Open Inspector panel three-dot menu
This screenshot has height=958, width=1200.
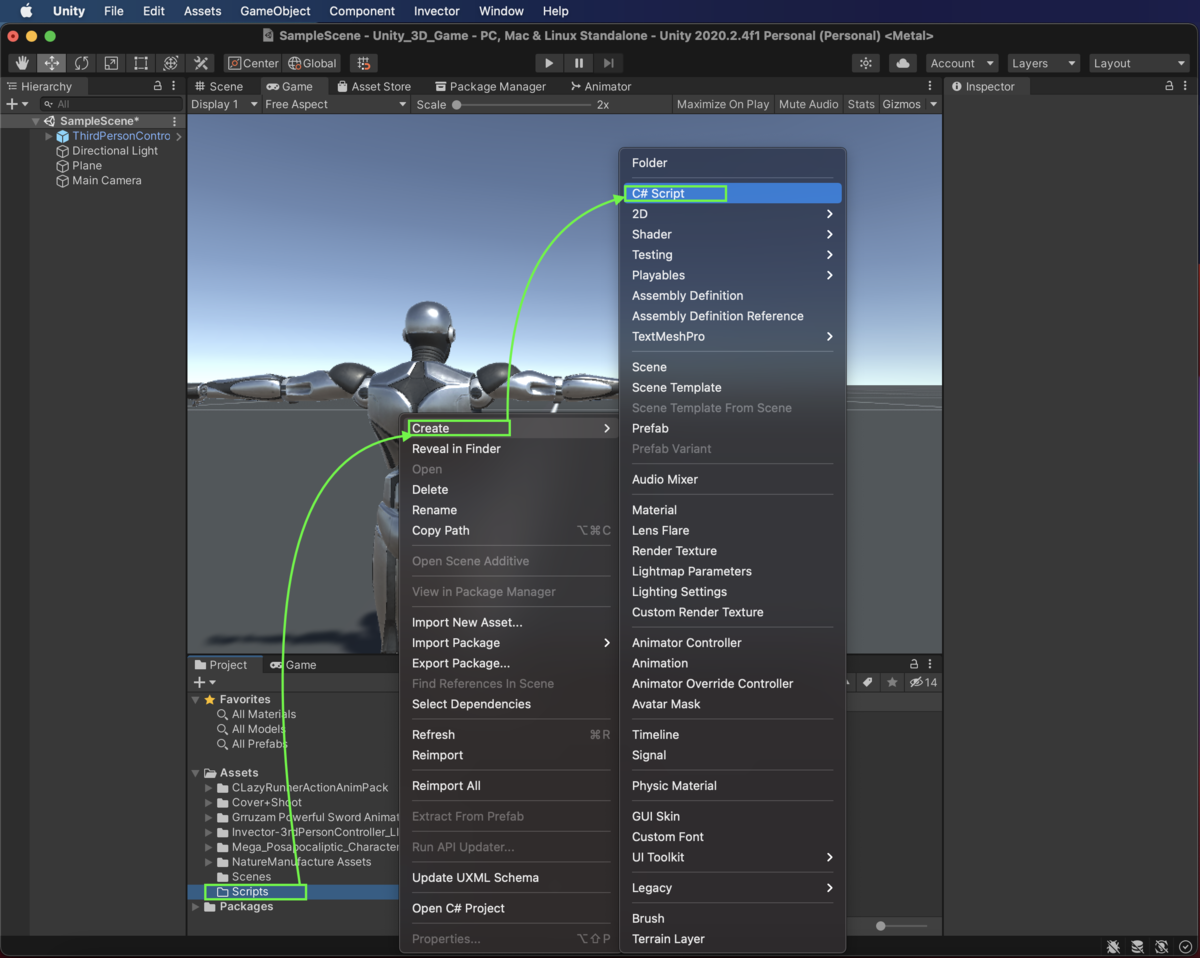[1185, 87]
